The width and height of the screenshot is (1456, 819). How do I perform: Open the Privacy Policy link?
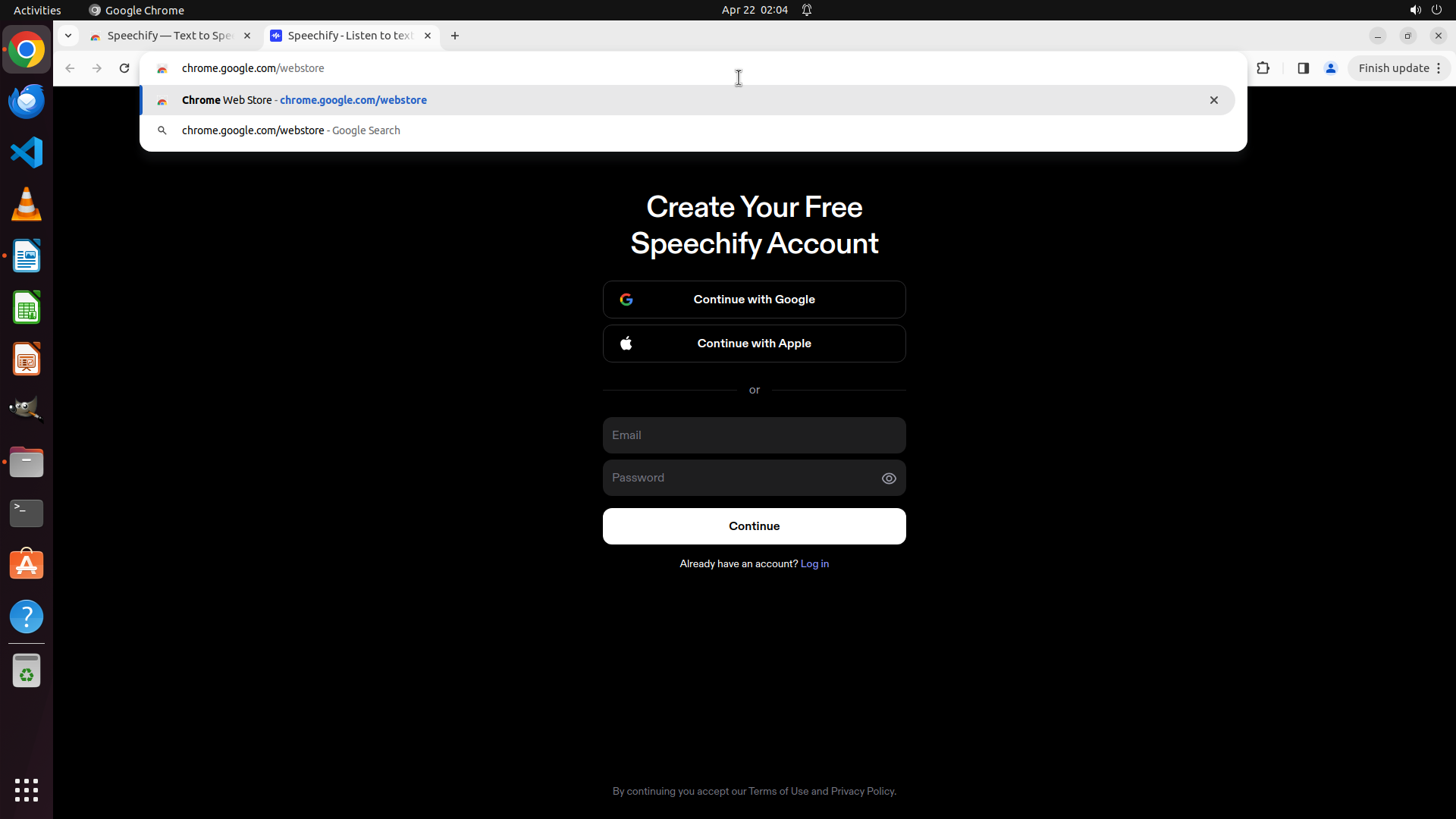(x=862, y=791)
